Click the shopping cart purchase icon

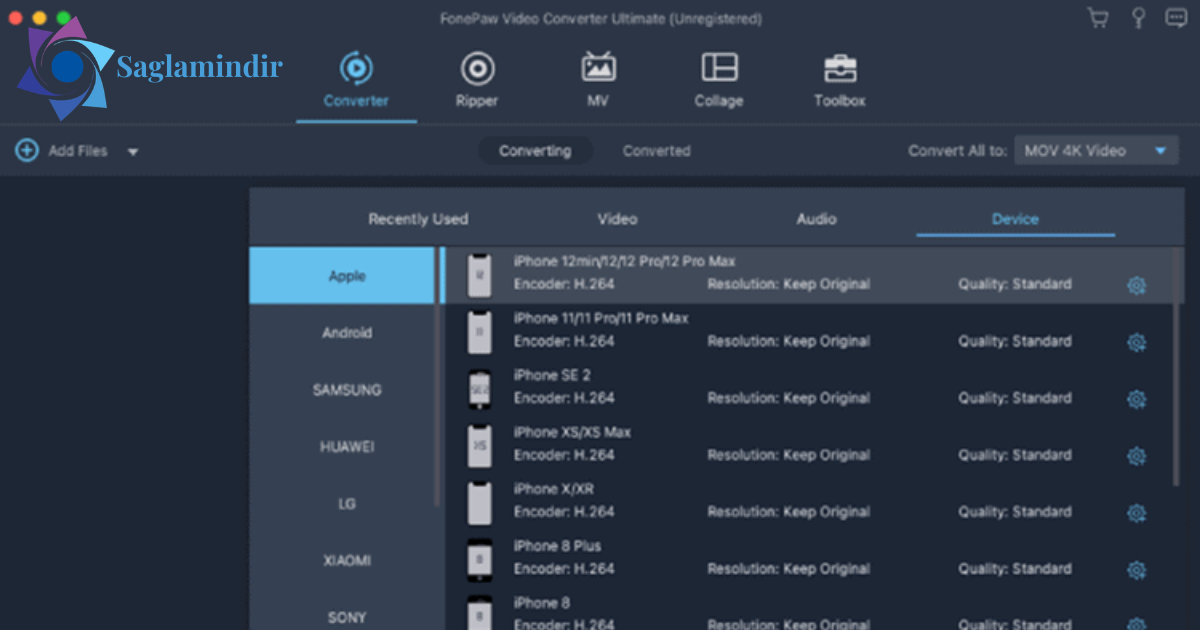pos(1098,18)
